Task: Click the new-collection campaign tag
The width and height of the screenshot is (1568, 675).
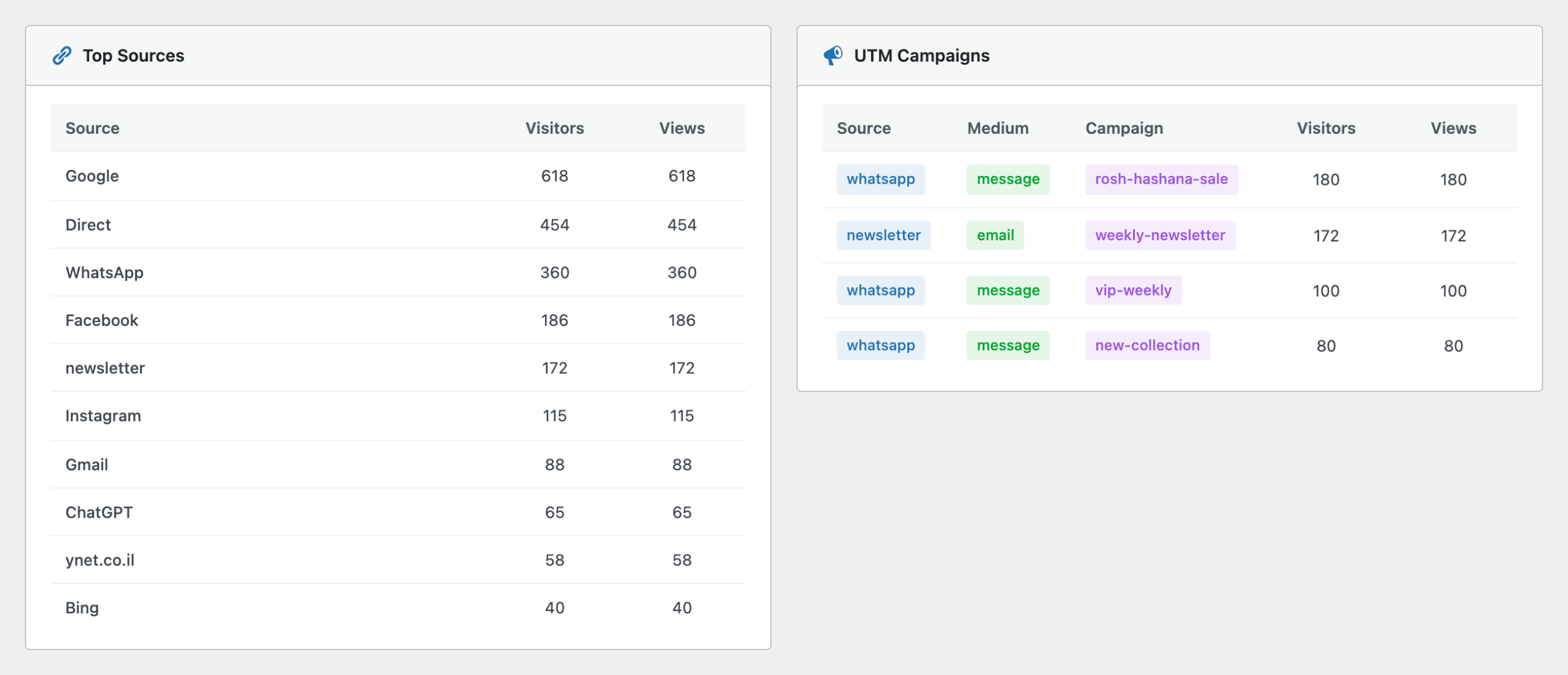Action: [x=1147, y=345]
